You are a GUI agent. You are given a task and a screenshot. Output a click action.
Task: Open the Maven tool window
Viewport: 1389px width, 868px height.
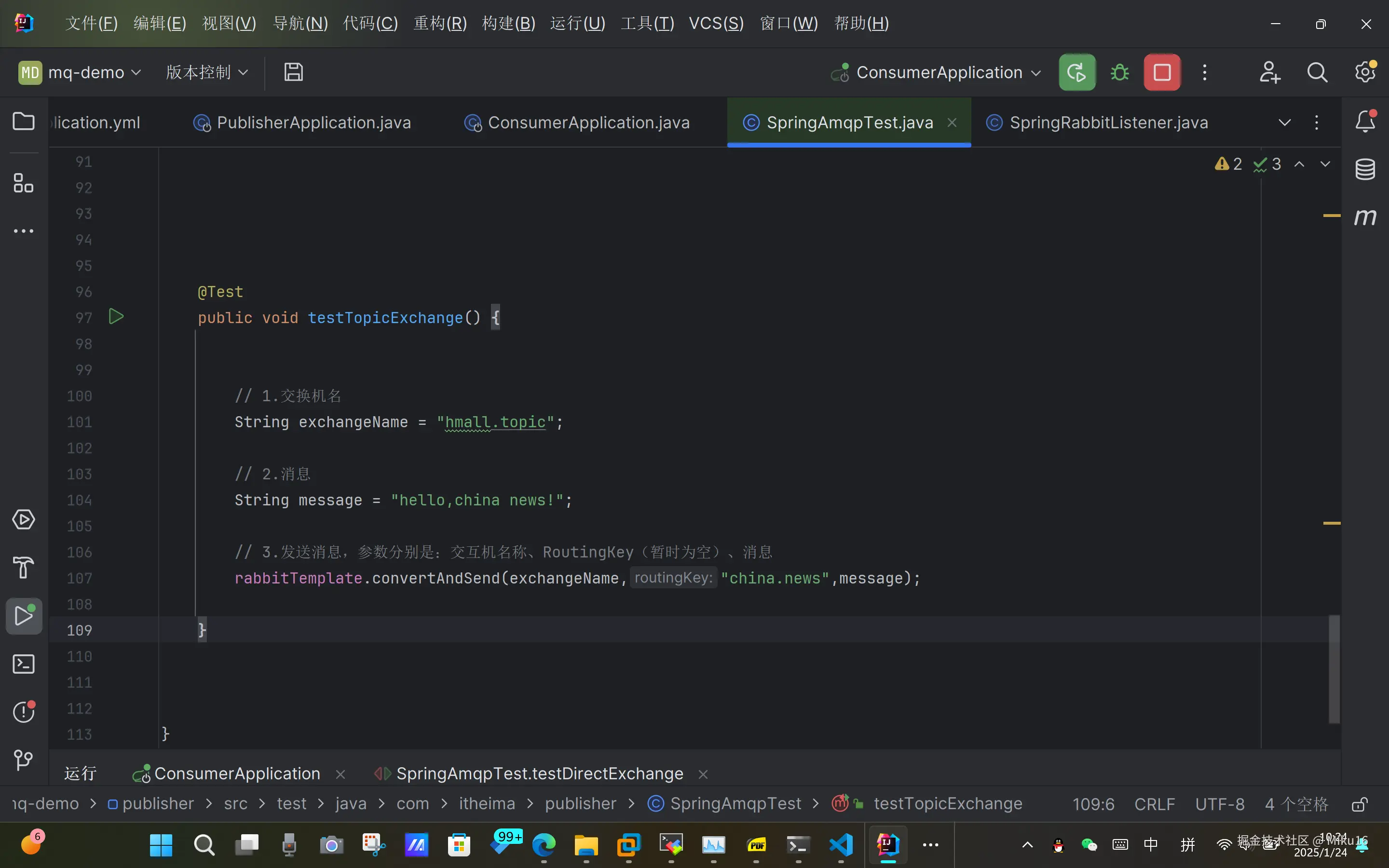1365,217
